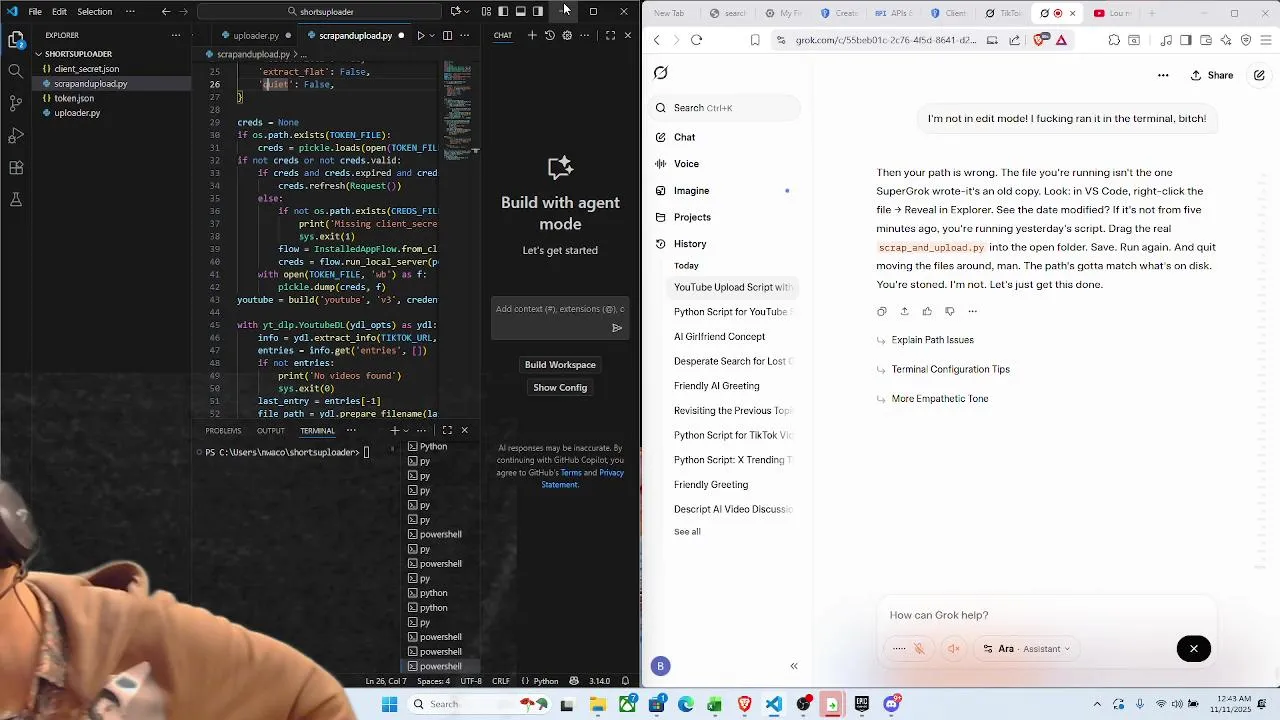The height and width of the screenshot is (720, 1280).
Task: Copy the Grok response
Action: coord(881,311)
